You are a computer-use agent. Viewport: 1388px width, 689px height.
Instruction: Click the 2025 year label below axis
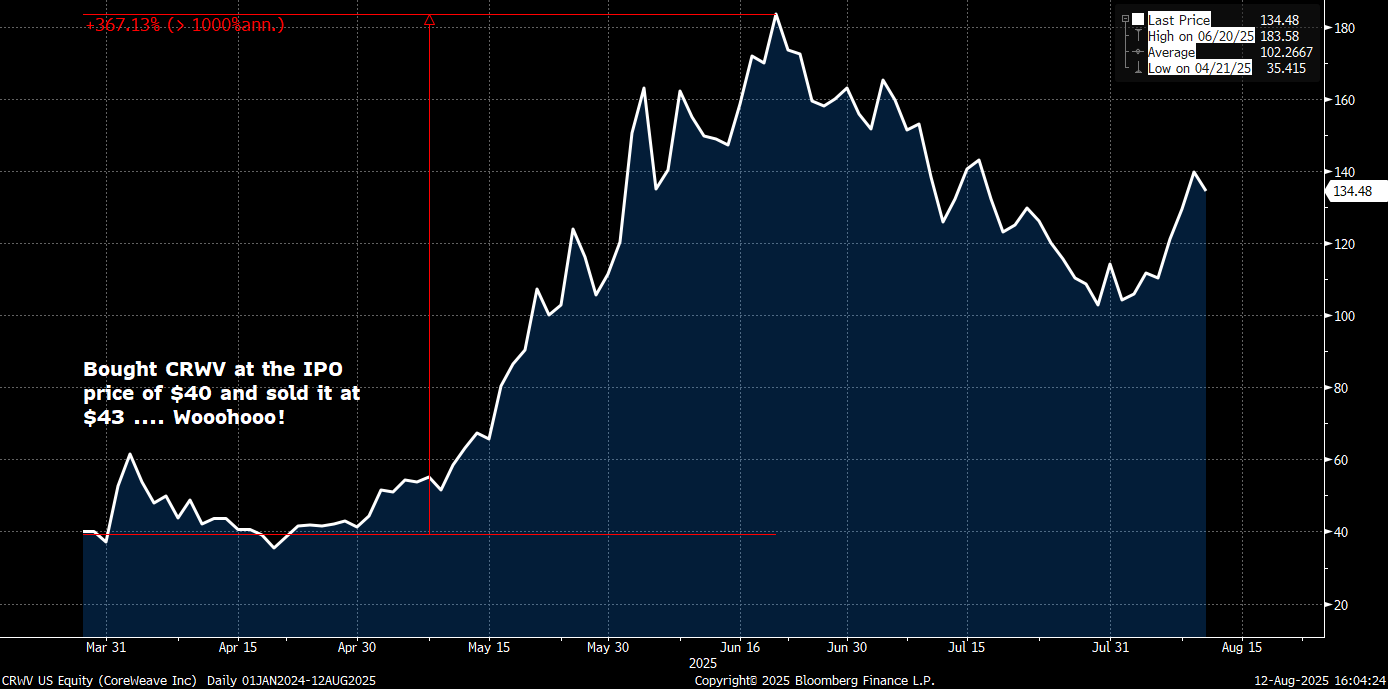tap(703, 662)
